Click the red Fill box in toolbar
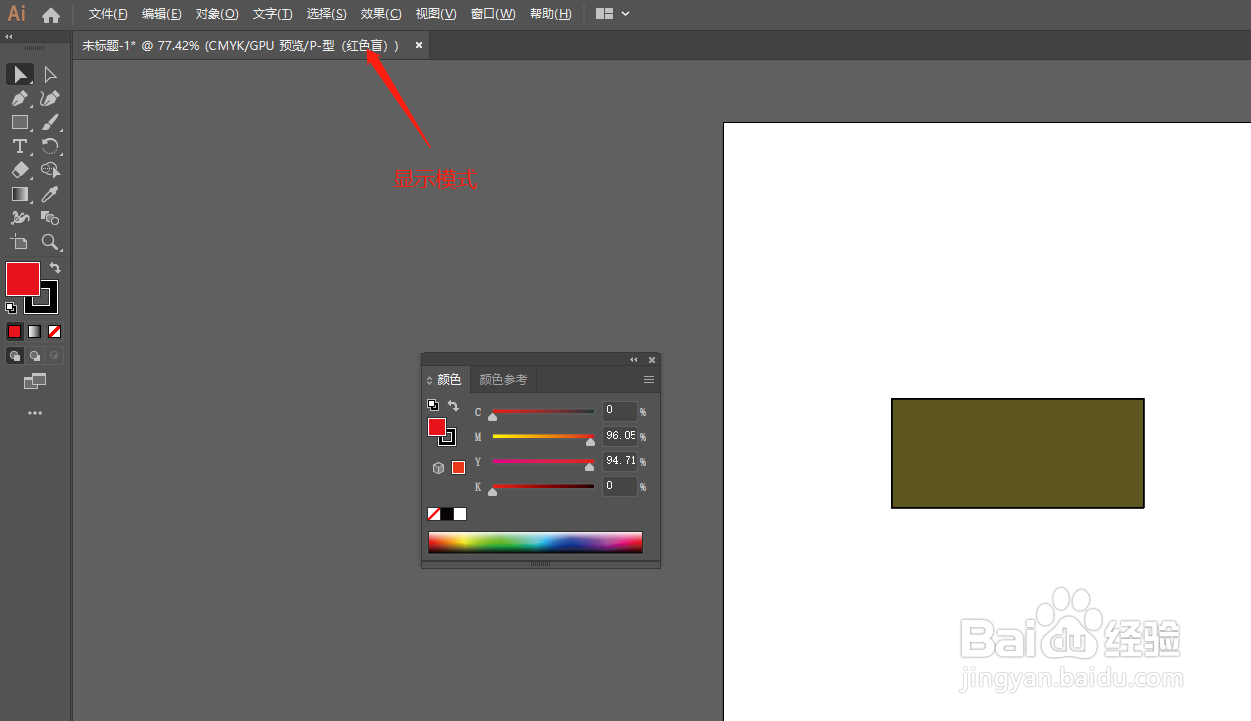The image size is (1251, 721). point(22,278)
